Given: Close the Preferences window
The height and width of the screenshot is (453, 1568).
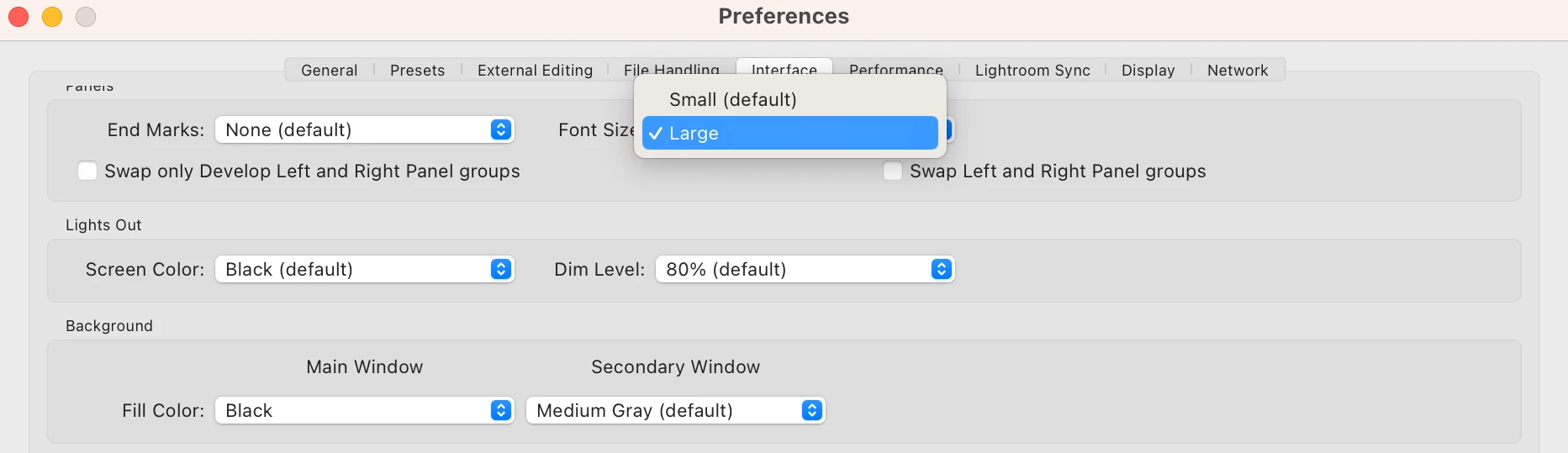Looking at the screenshot, I should [x=18, y=17].
